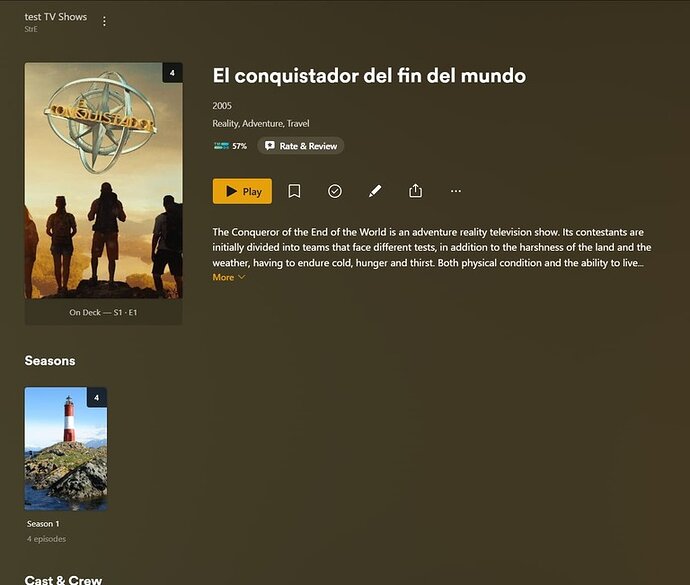Open more actions ellipsis next to share
This screenshot has width=690, height=585.
[x=456, y=191]
